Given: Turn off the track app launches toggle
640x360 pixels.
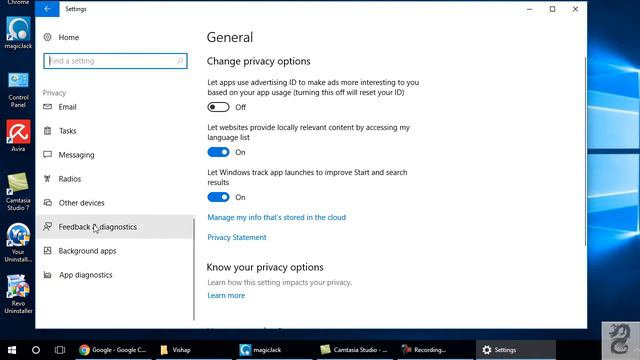Looking at the screenshot, I should click(218, 197).
